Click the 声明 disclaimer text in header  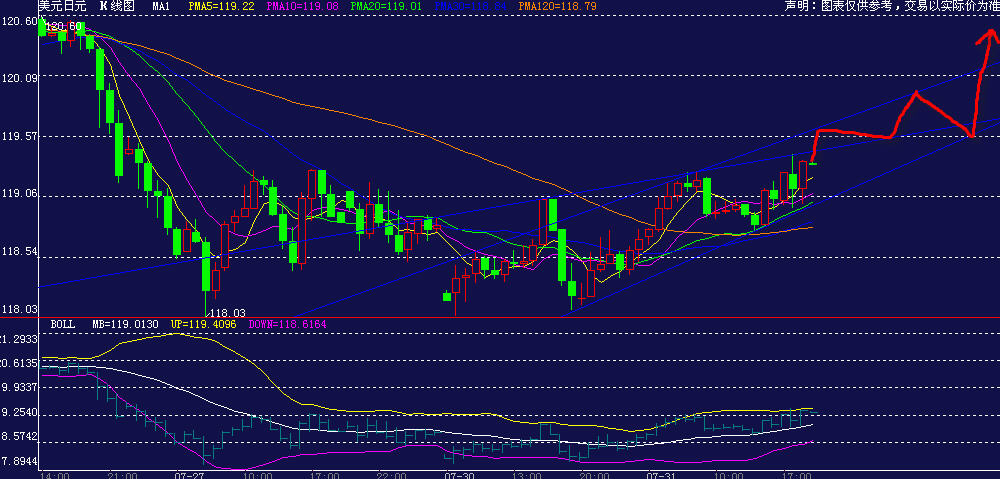pos(892,6)
